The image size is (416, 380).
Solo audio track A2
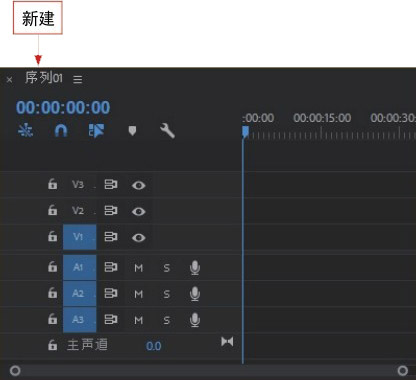click(x=167, y=294)
